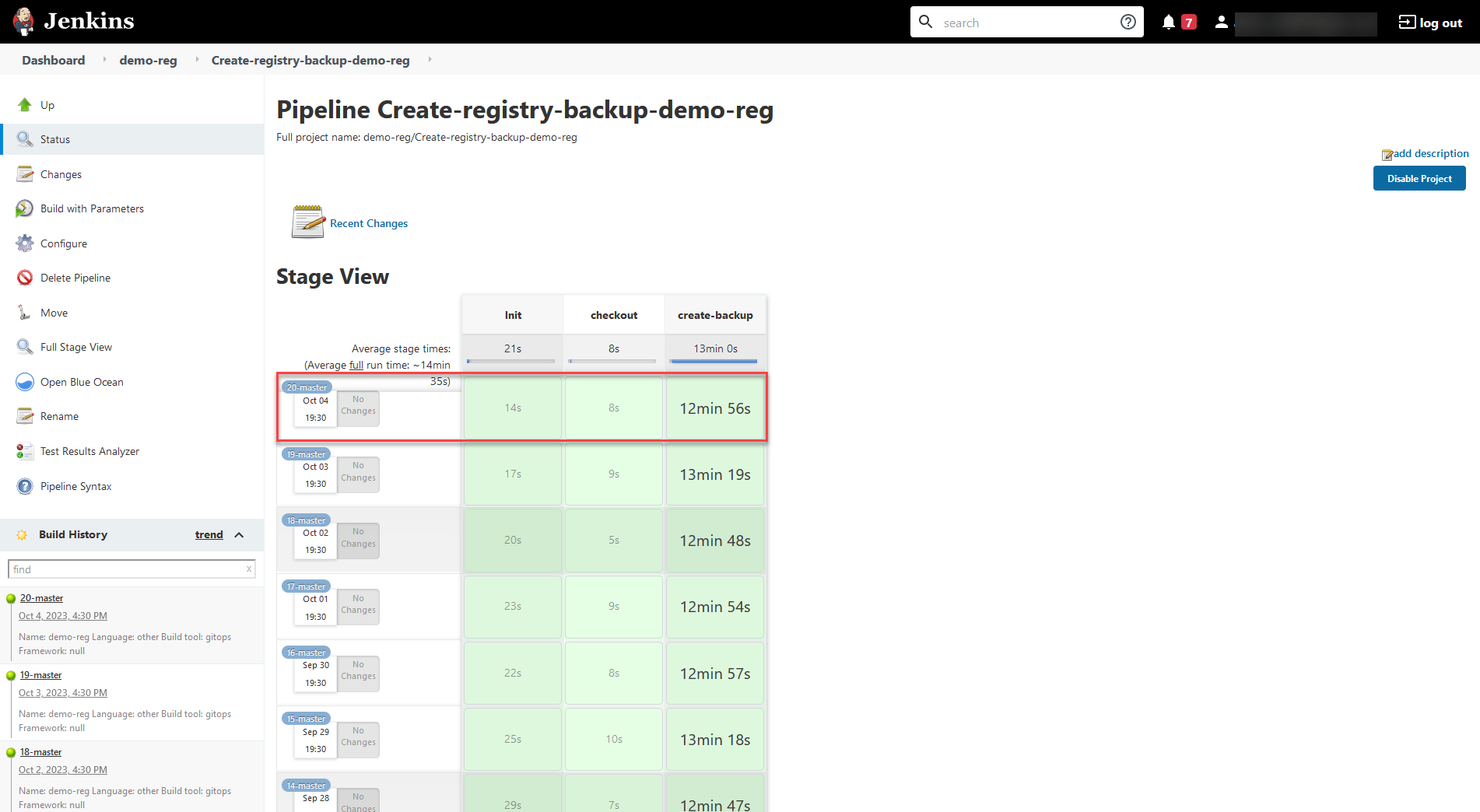1480x812 pixels.
Task: Click the 13min 18s stage cell
Action: point(715,740)
